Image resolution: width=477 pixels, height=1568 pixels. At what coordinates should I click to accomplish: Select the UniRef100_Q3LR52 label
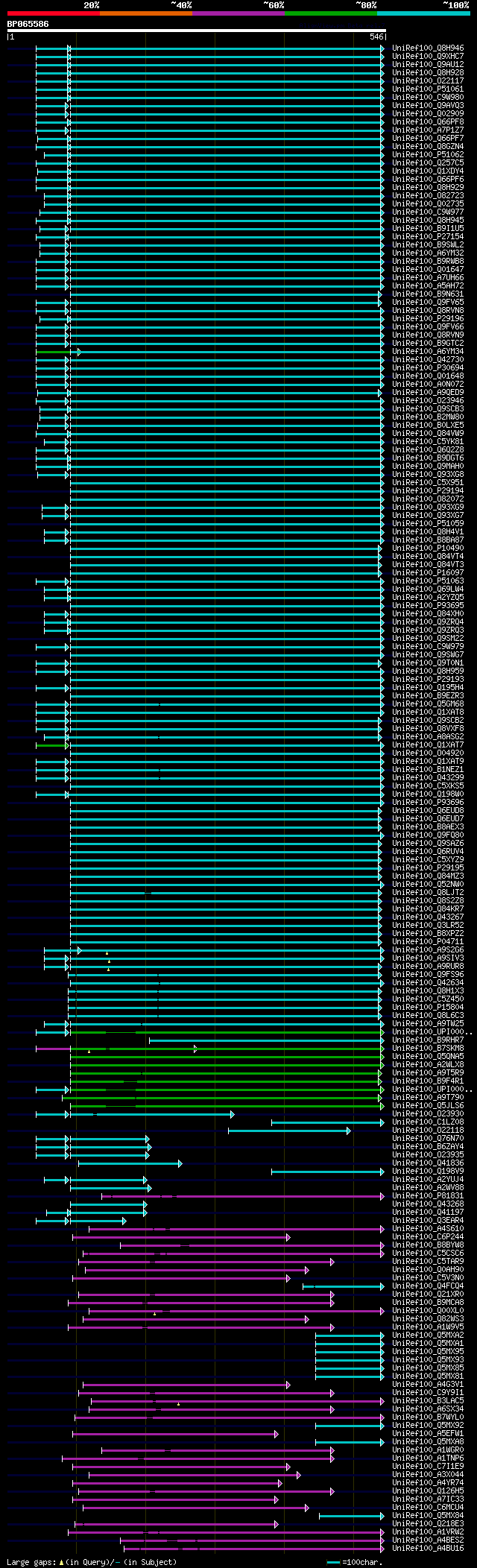(x=428, y=926)
